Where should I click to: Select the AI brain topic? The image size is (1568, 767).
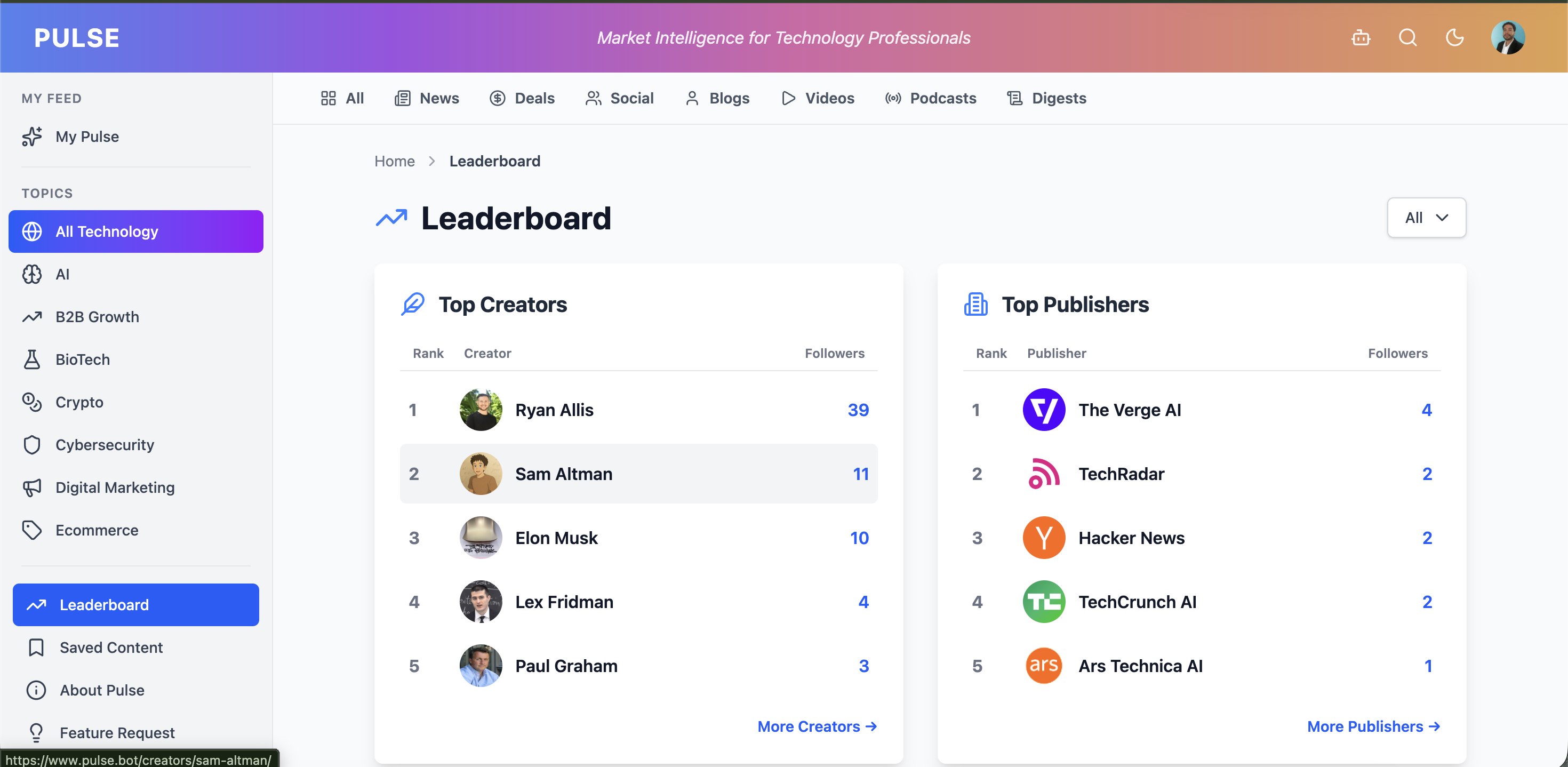point(62,274)
